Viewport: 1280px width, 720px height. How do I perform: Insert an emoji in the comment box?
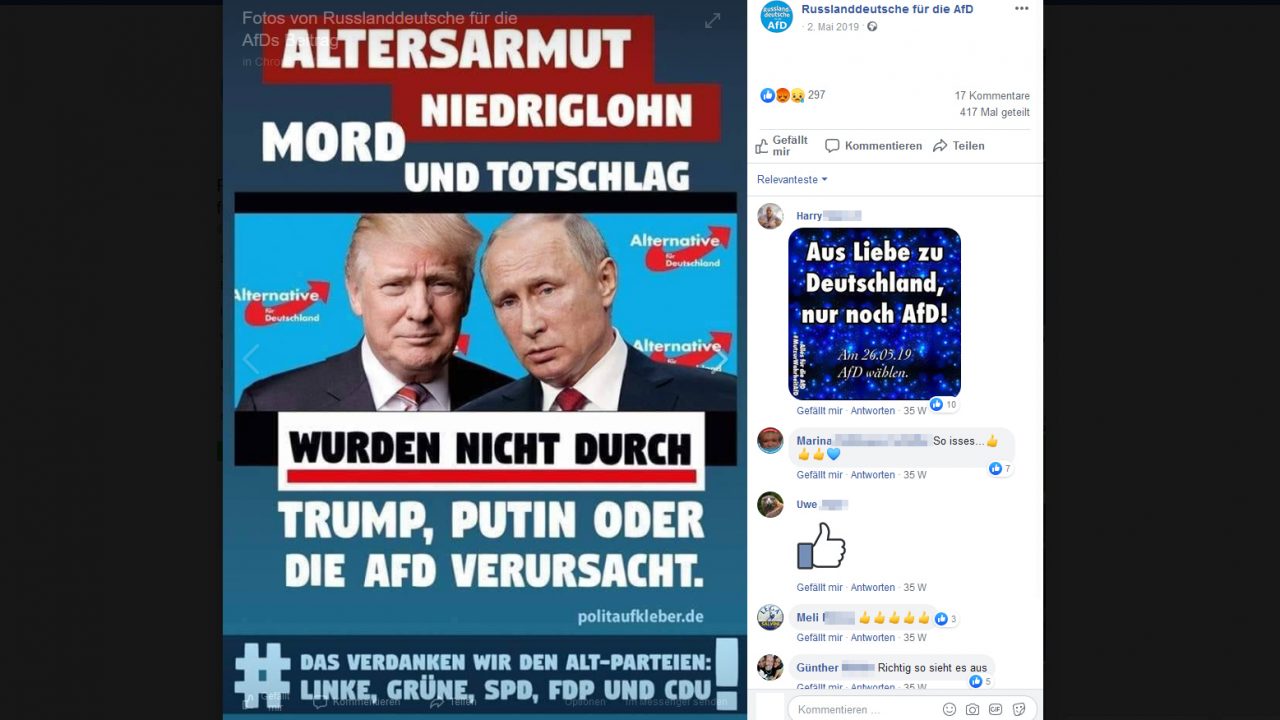[x=949, y=709]
